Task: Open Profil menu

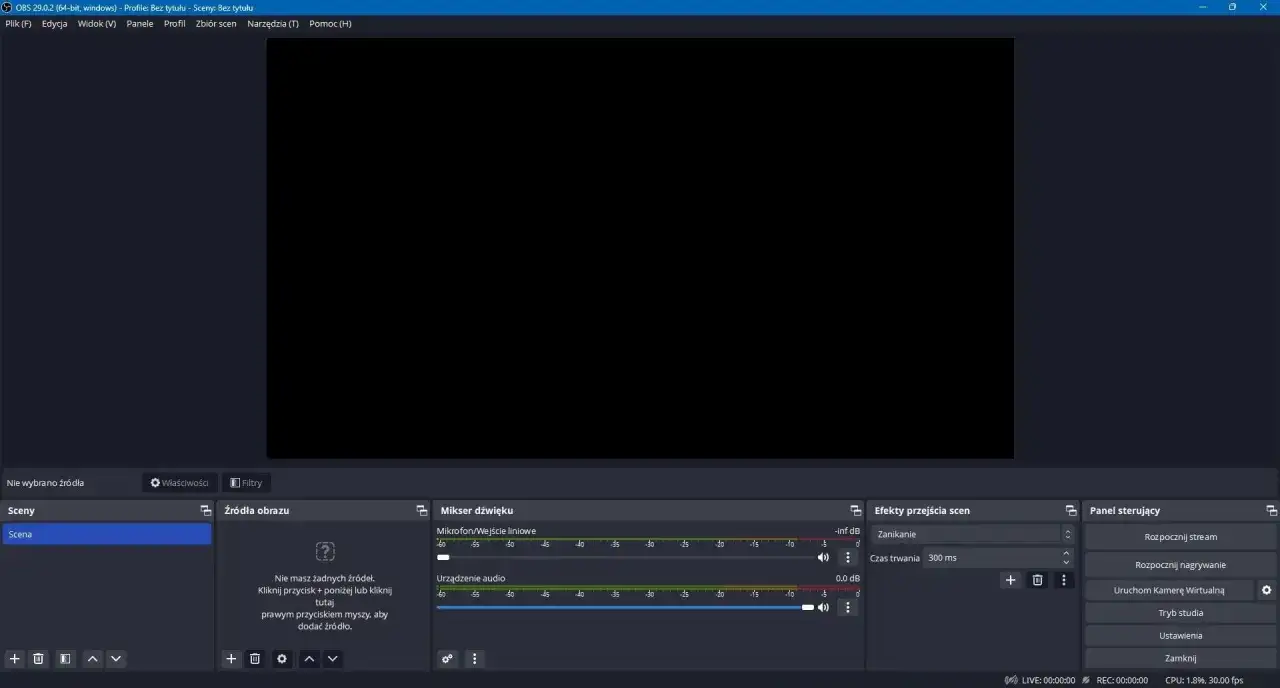Action: click(x=175, y=24)
